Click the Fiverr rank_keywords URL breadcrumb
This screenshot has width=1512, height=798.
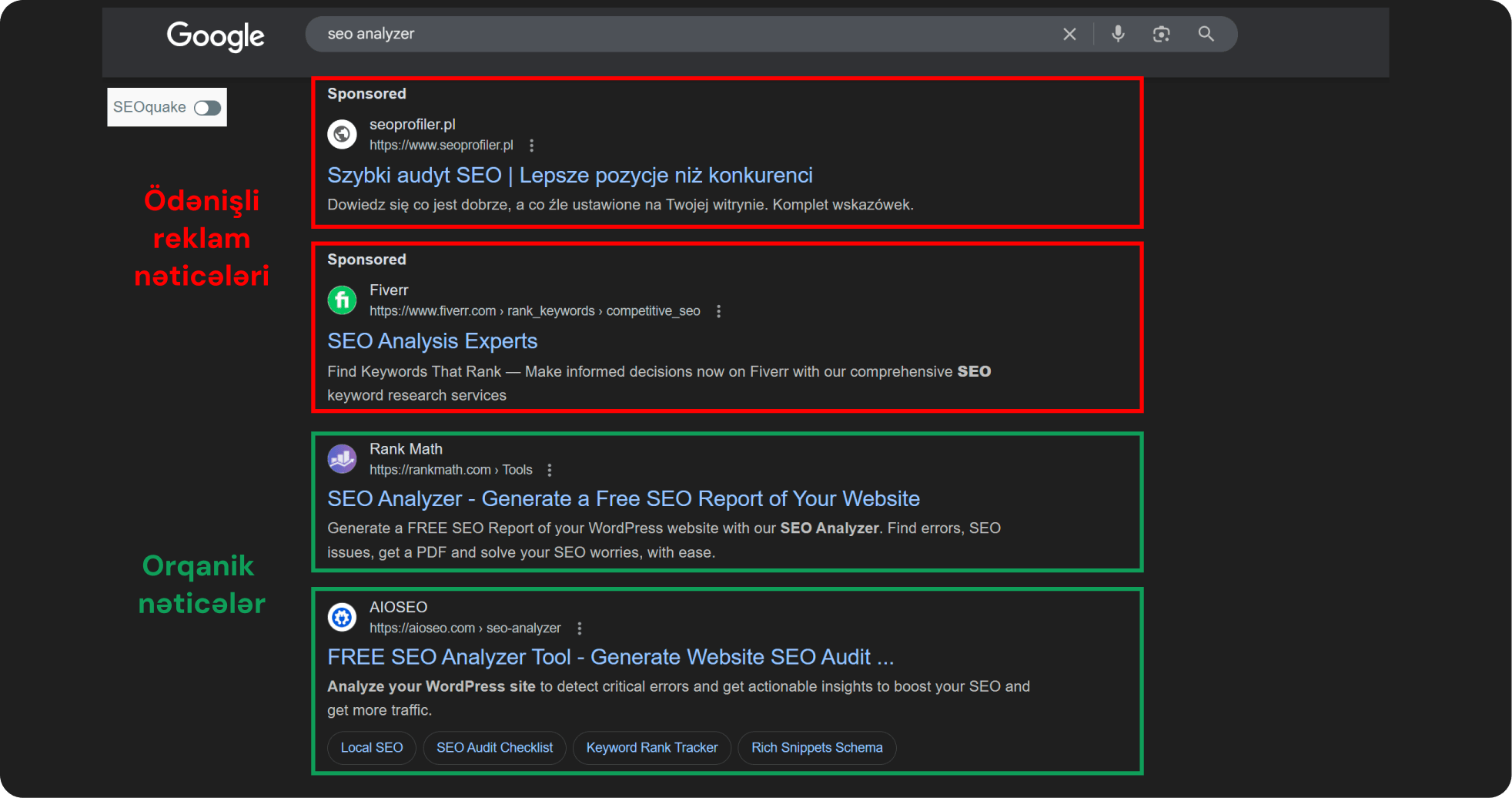535,311
